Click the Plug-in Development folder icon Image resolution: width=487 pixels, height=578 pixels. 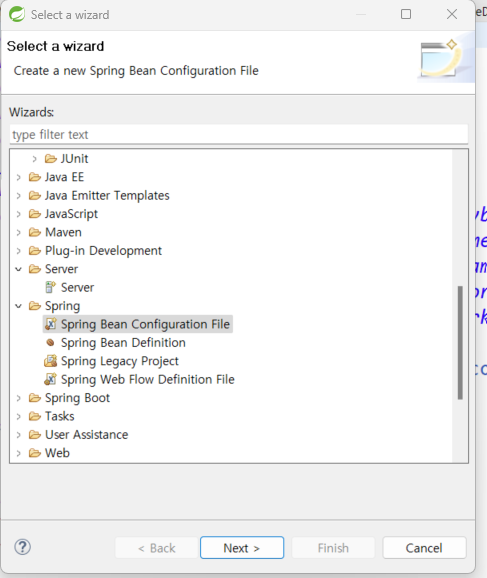click(x=35, y=251)
